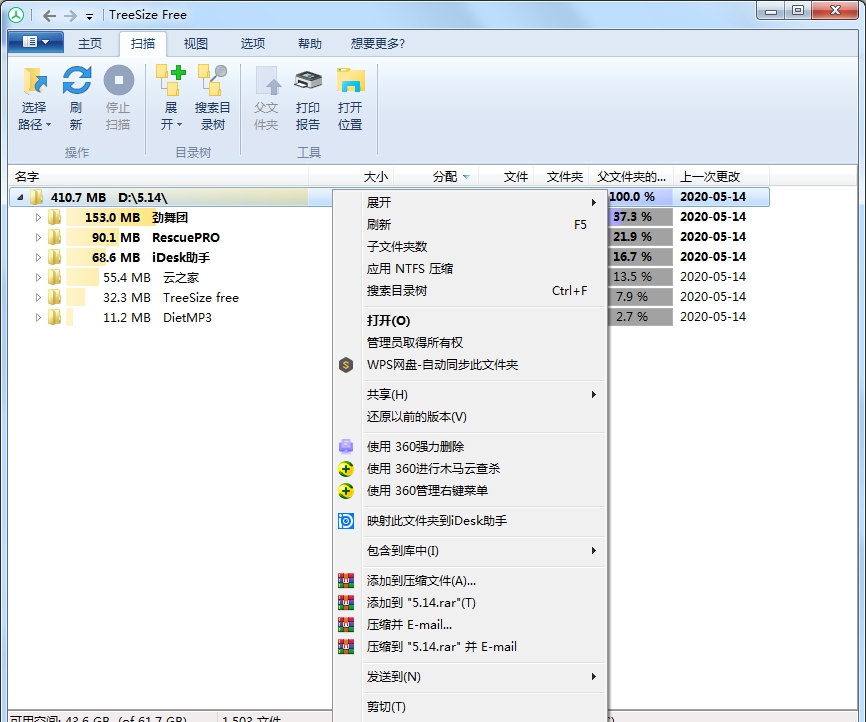Switch to the 视图 ribbon tab
The image size is (866, 722).
click(194, 43)
